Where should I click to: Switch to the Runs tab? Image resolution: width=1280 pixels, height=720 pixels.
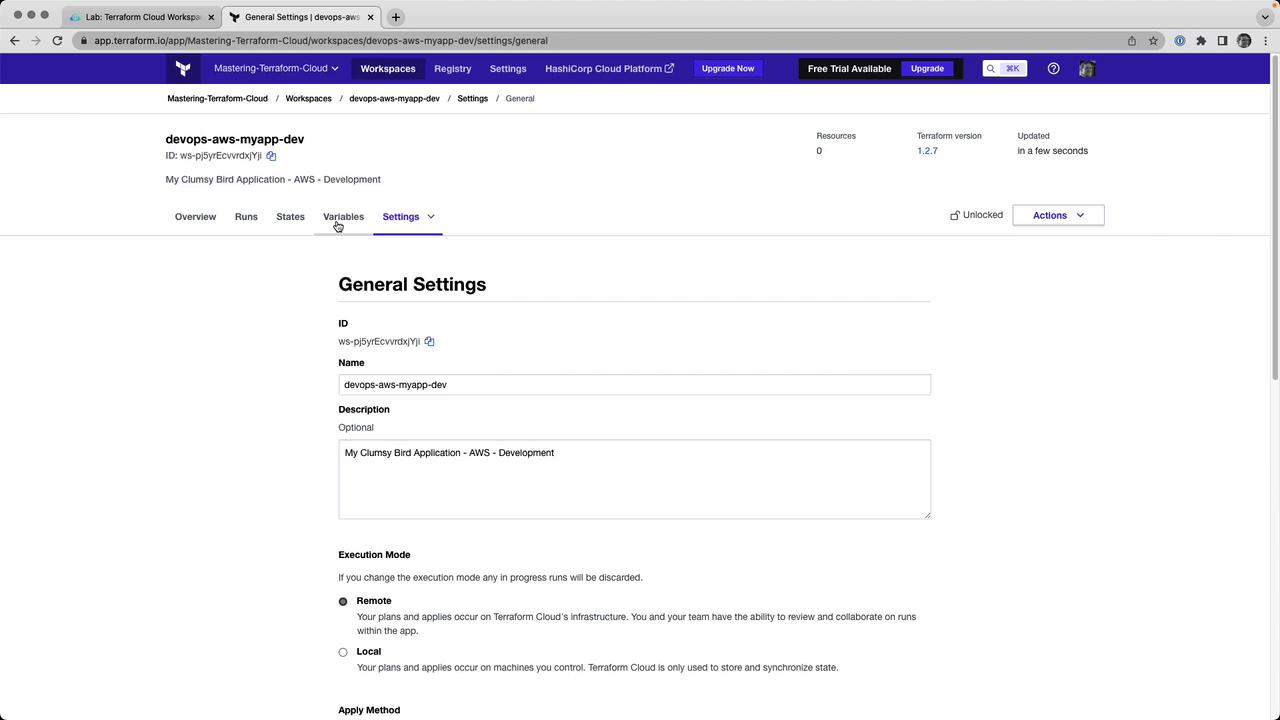[x=246, y=217]
